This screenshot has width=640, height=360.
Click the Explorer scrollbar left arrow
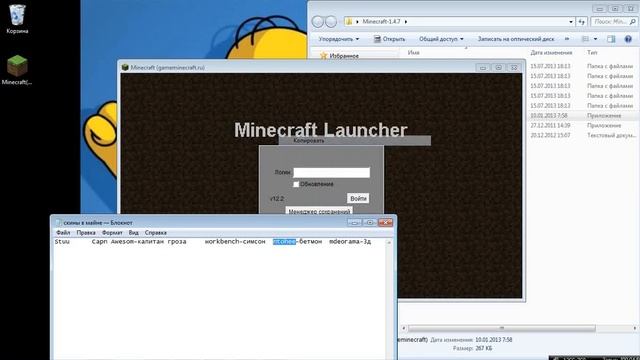404,328
